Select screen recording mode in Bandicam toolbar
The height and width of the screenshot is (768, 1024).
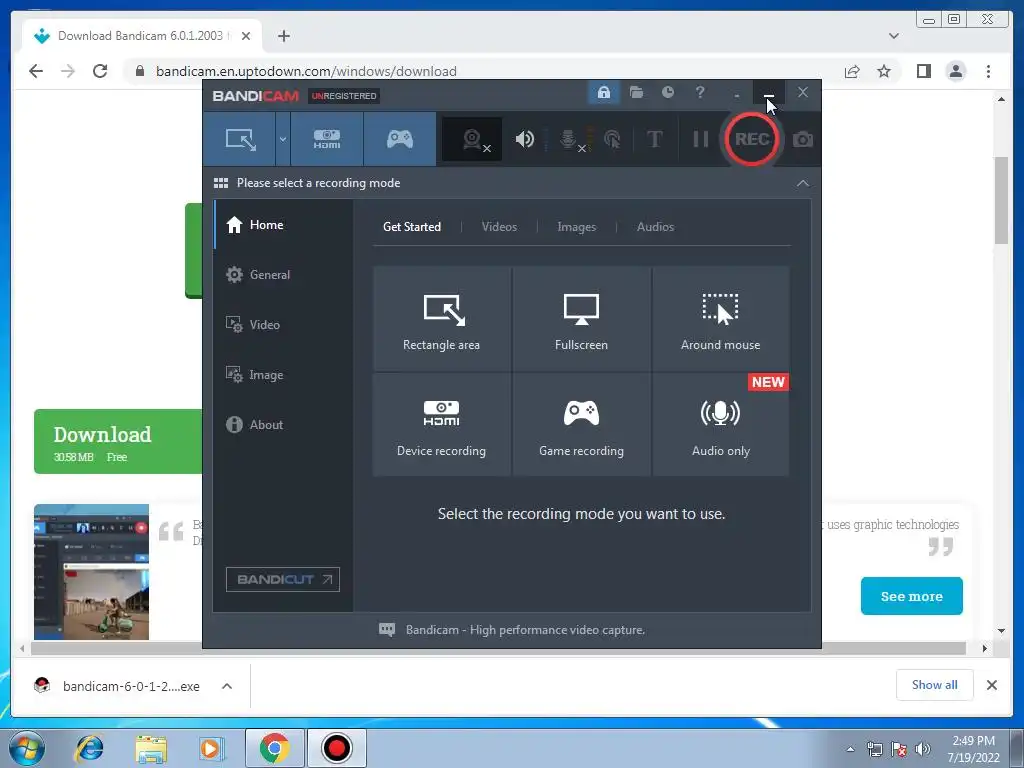pos(240,139)
